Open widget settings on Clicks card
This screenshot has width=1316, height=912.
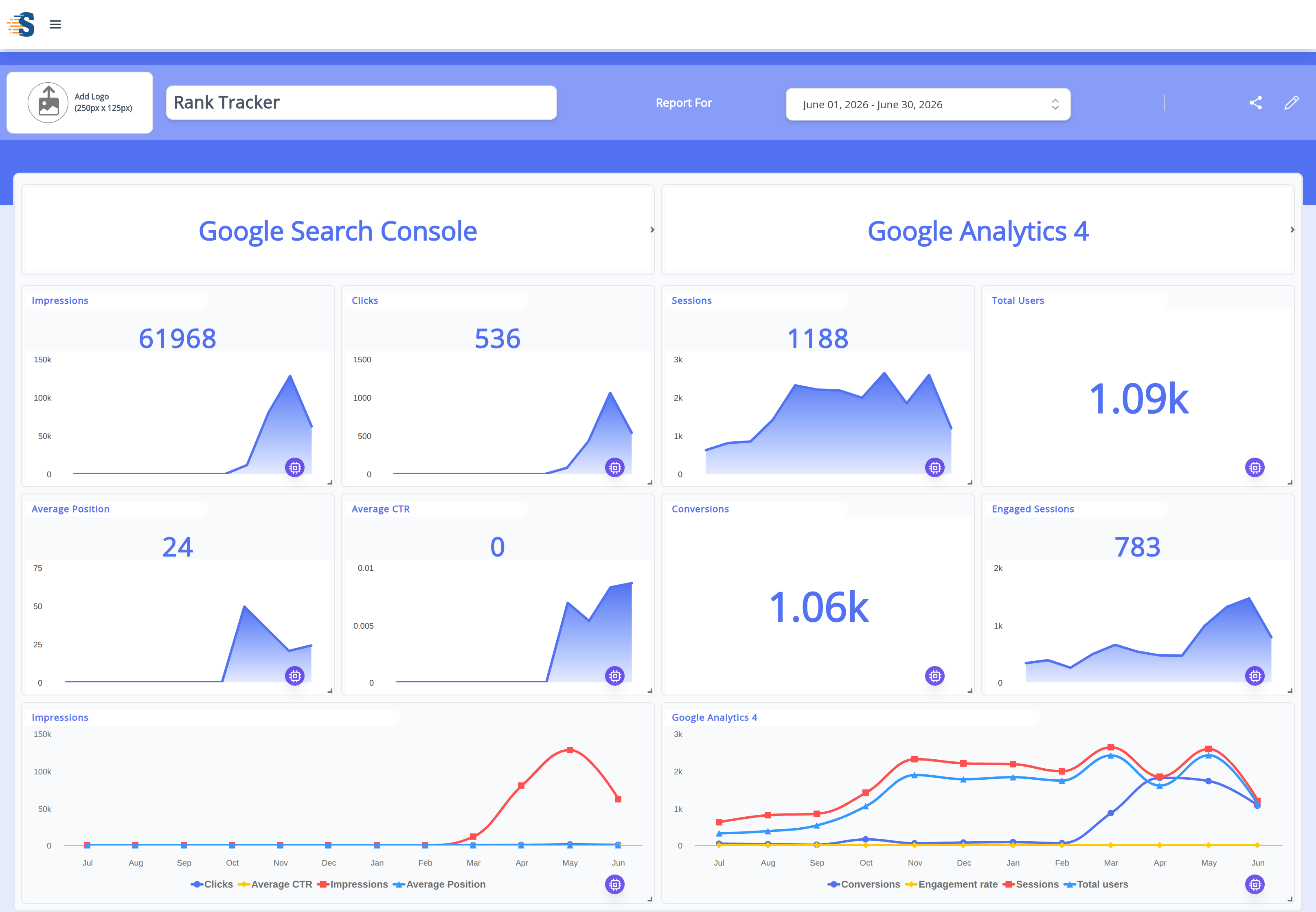point(615,467)
